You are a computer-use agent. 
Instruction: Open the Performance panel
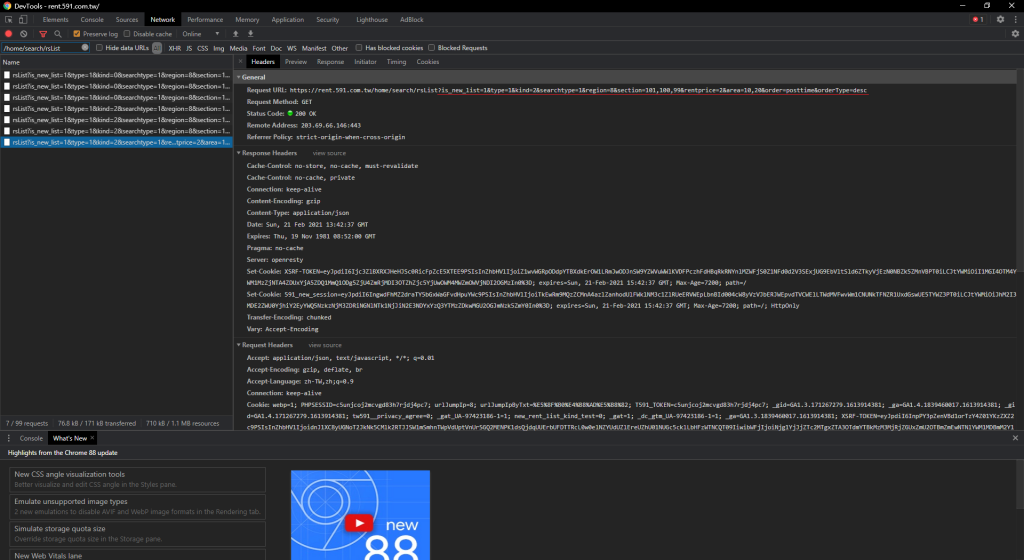[205, 20]
